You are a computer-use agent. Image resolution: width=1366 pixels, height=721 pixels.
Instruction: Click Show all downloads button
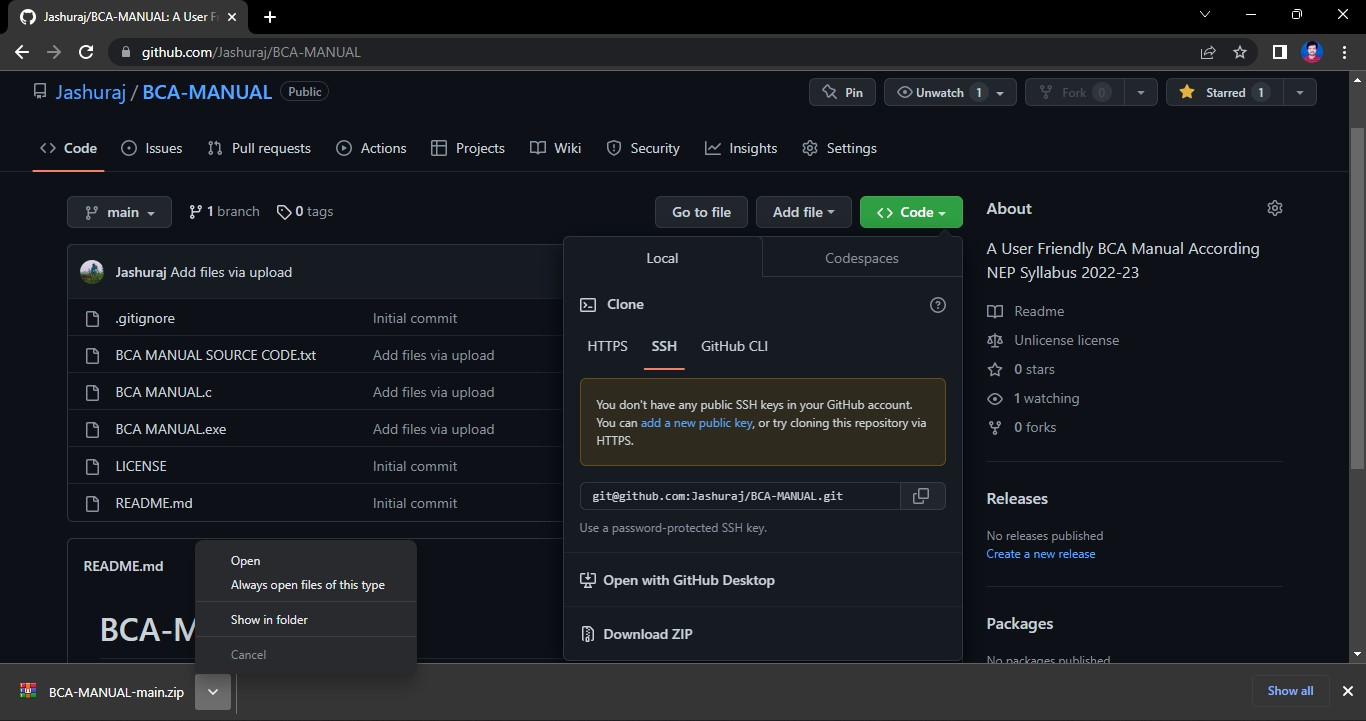tap(1290, 691)
